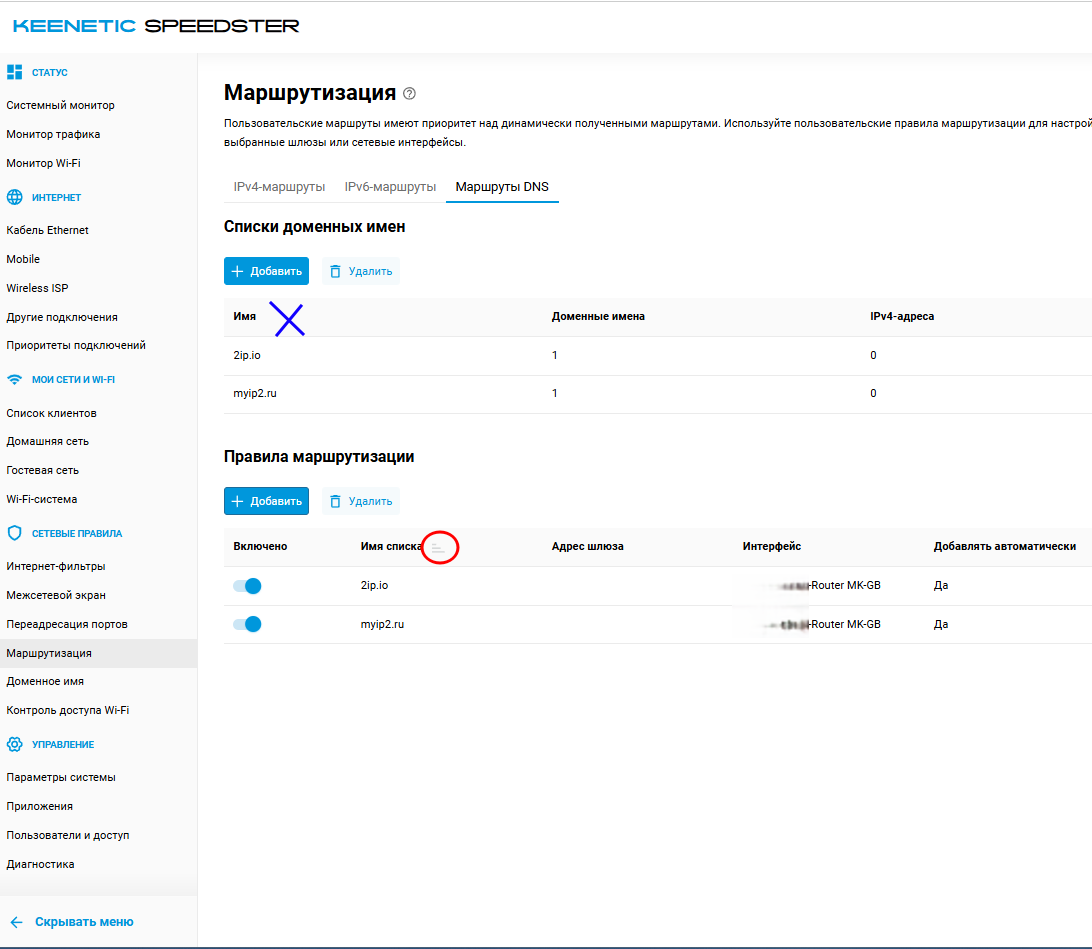The image size is (1092, 949).
Task: Select the Маршруты DNS tab
Action: (x=502, y=187)
